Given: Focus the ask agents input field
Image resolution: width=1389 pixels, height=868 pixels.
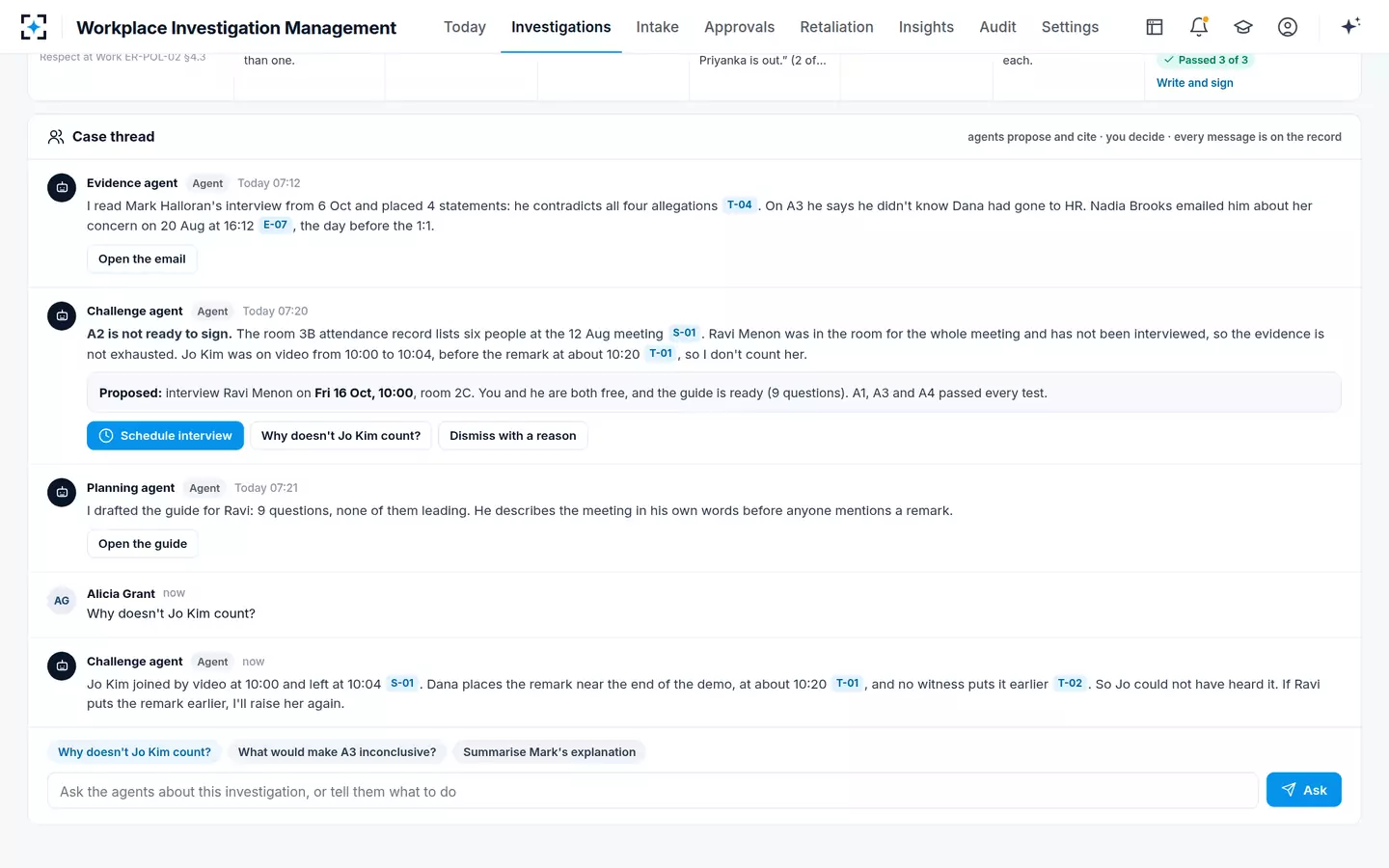Looking at the screenshot, I should coord(653,791).
